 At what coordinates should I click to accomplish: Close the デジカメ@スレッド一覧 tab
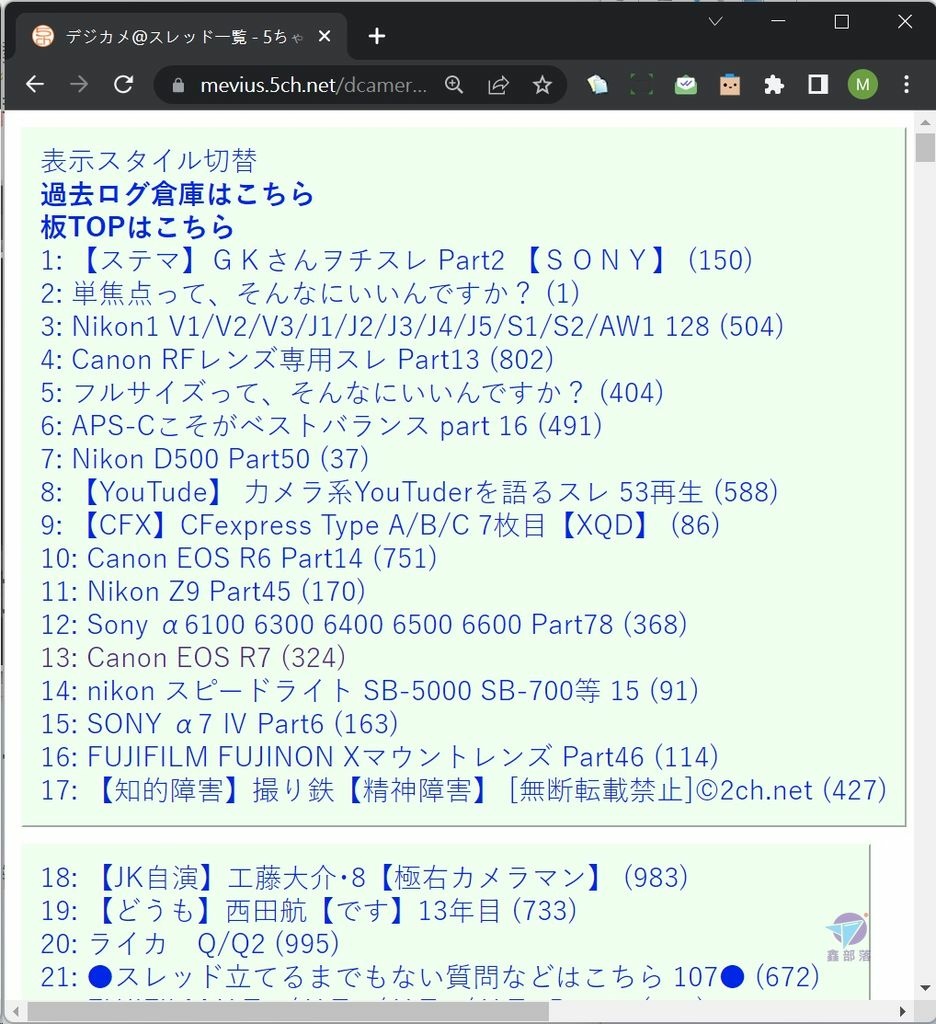click(x=324, y=36)
